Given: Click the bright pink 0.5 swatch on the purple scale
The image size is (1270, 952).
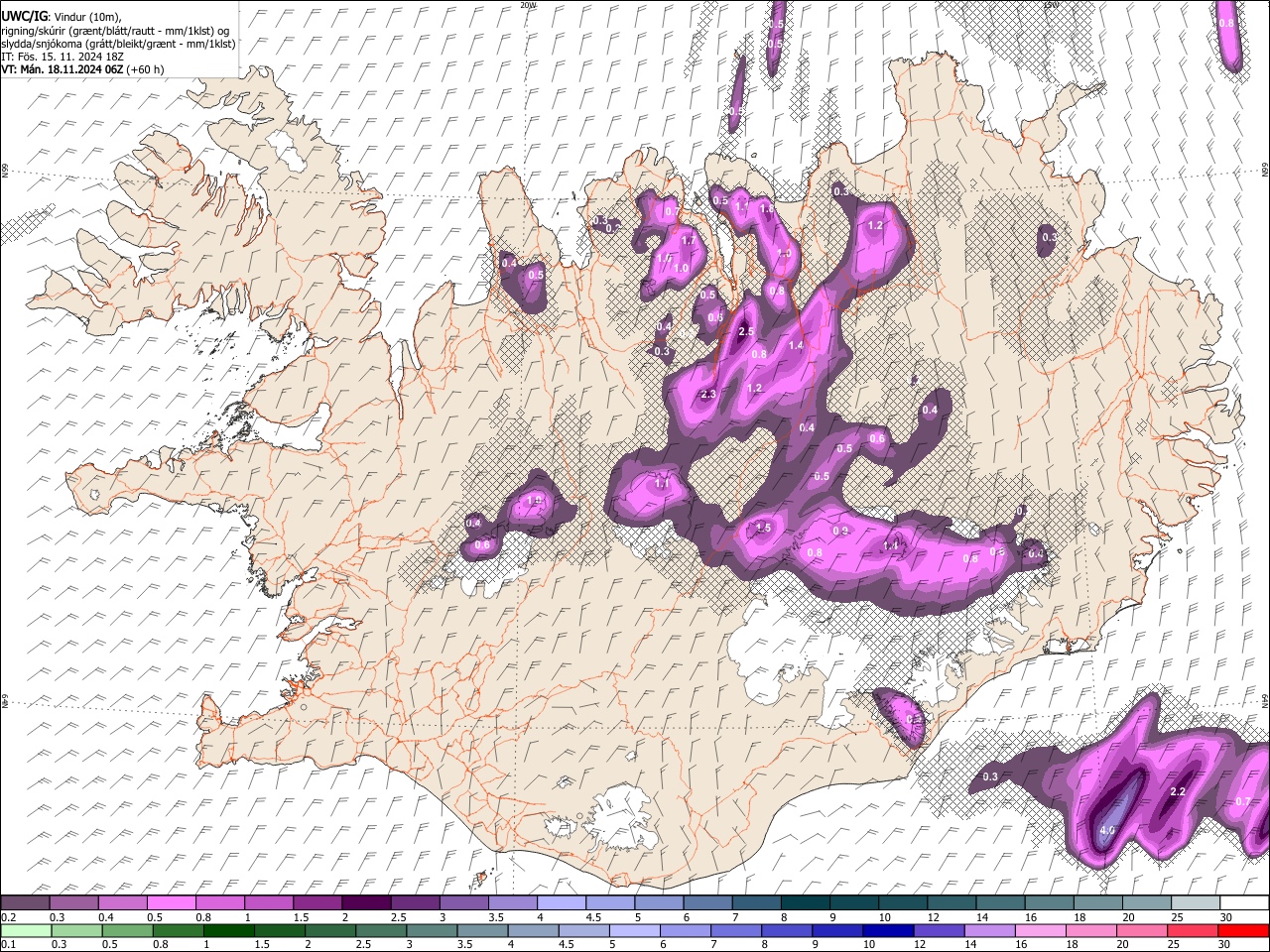Looking at the screenshot, I should [171, 902].
